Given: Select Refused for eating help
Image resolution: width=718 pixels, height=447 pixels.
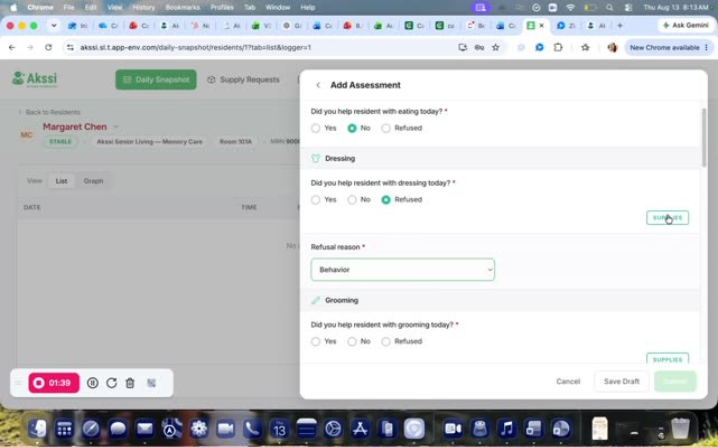Looking at the screenshot, I should pyautogui.click(x=386, y=128).
